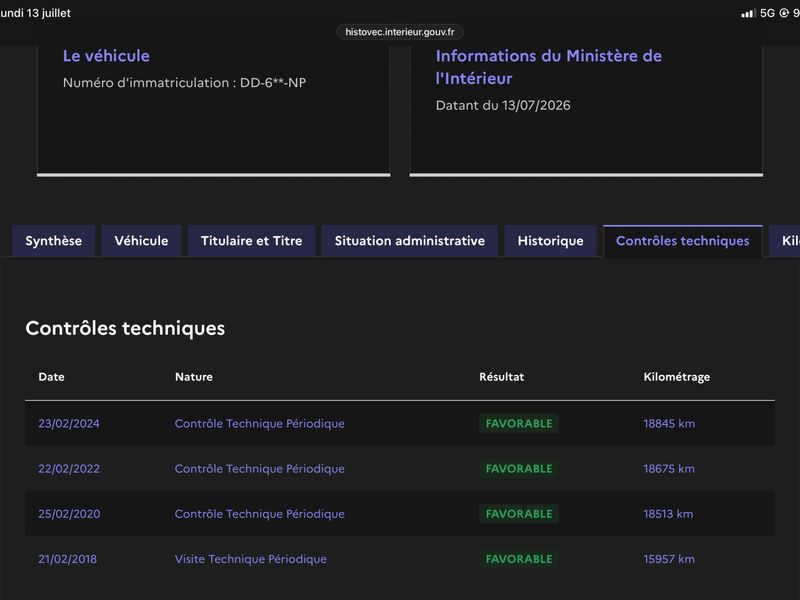This screenshot has width=800, height=600.
Task: Select the date 25/02/2020
Action: point(69,514)
